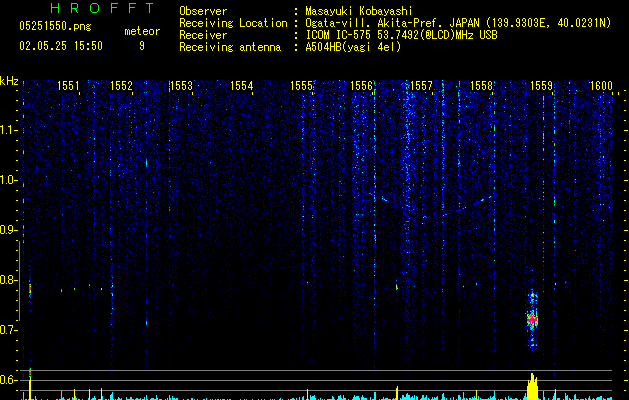The image size is (629, 400).
Task: Click the meteor label
Action: coord(142,31)
